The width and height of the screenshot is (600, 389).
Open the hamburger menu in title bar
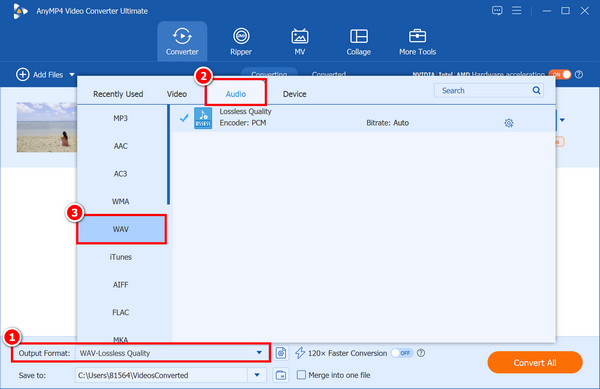tap(517, 11)
